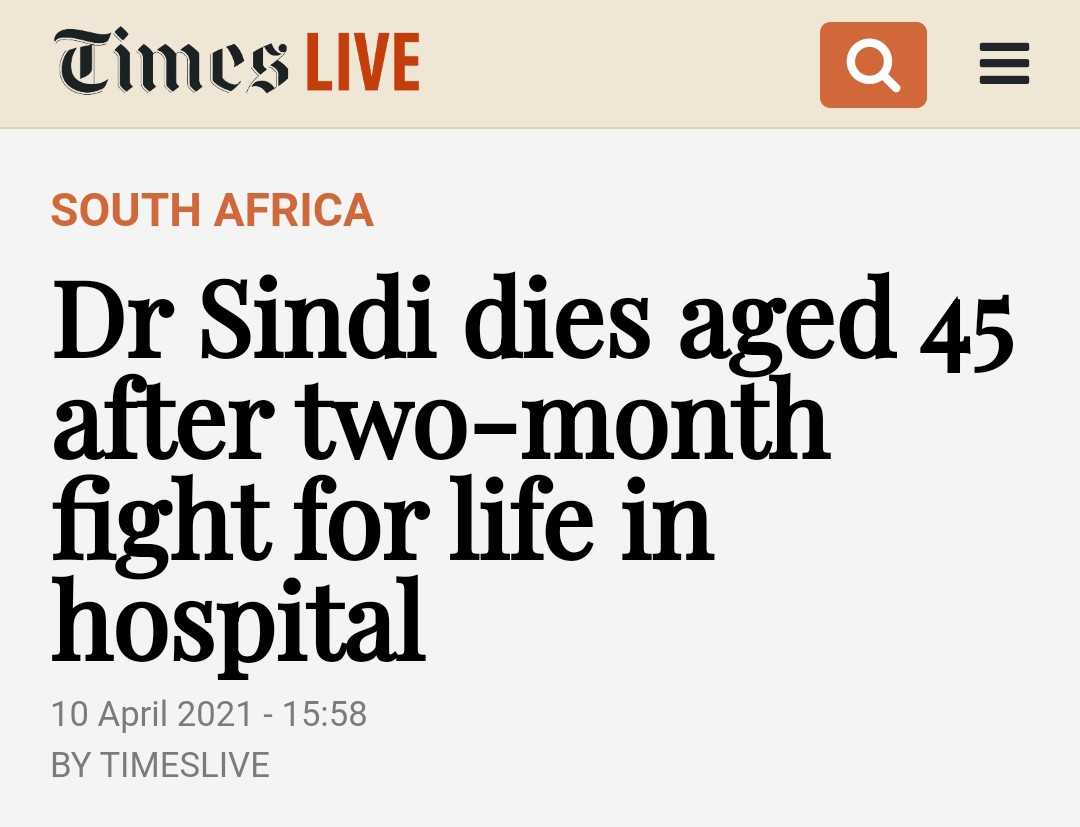Screen dimensions: 1080x827
Task: Click the orange 'LIVE' logo text
Action: coord(363,62)
